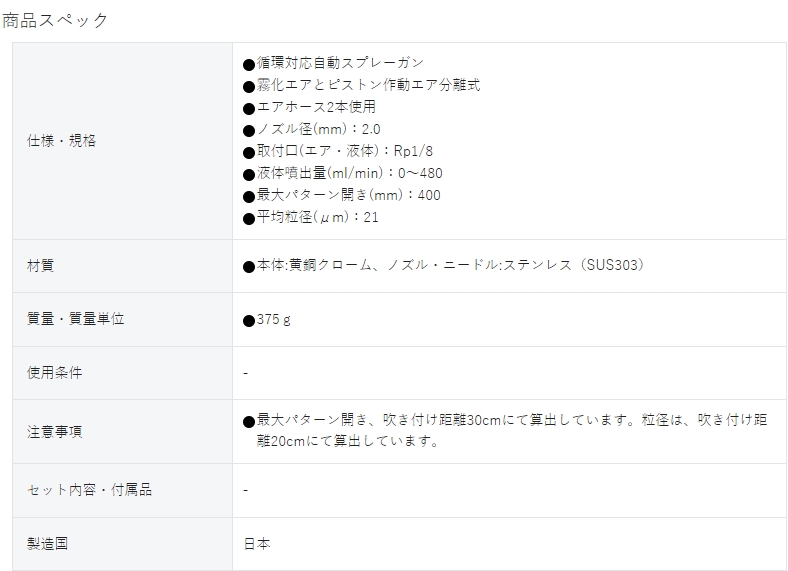Image resolution: width=788 pixels, height=571 pixels.
Task: Click the 注意事項 row label
Action: click(x=54, y=432)
